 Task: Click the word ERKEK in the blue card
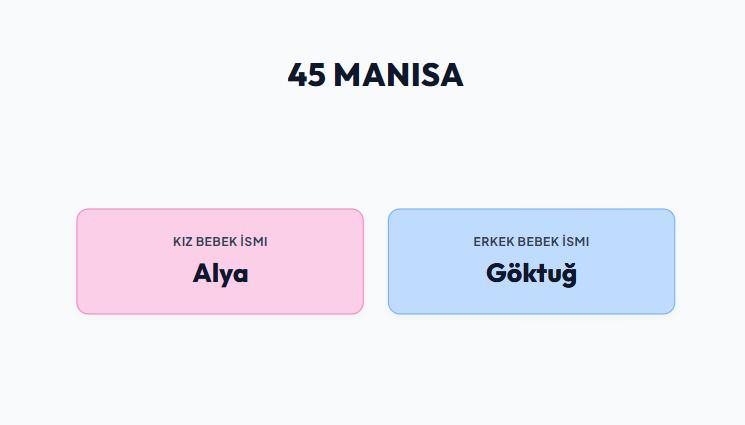pyautogui.click(x=494, y=241)
